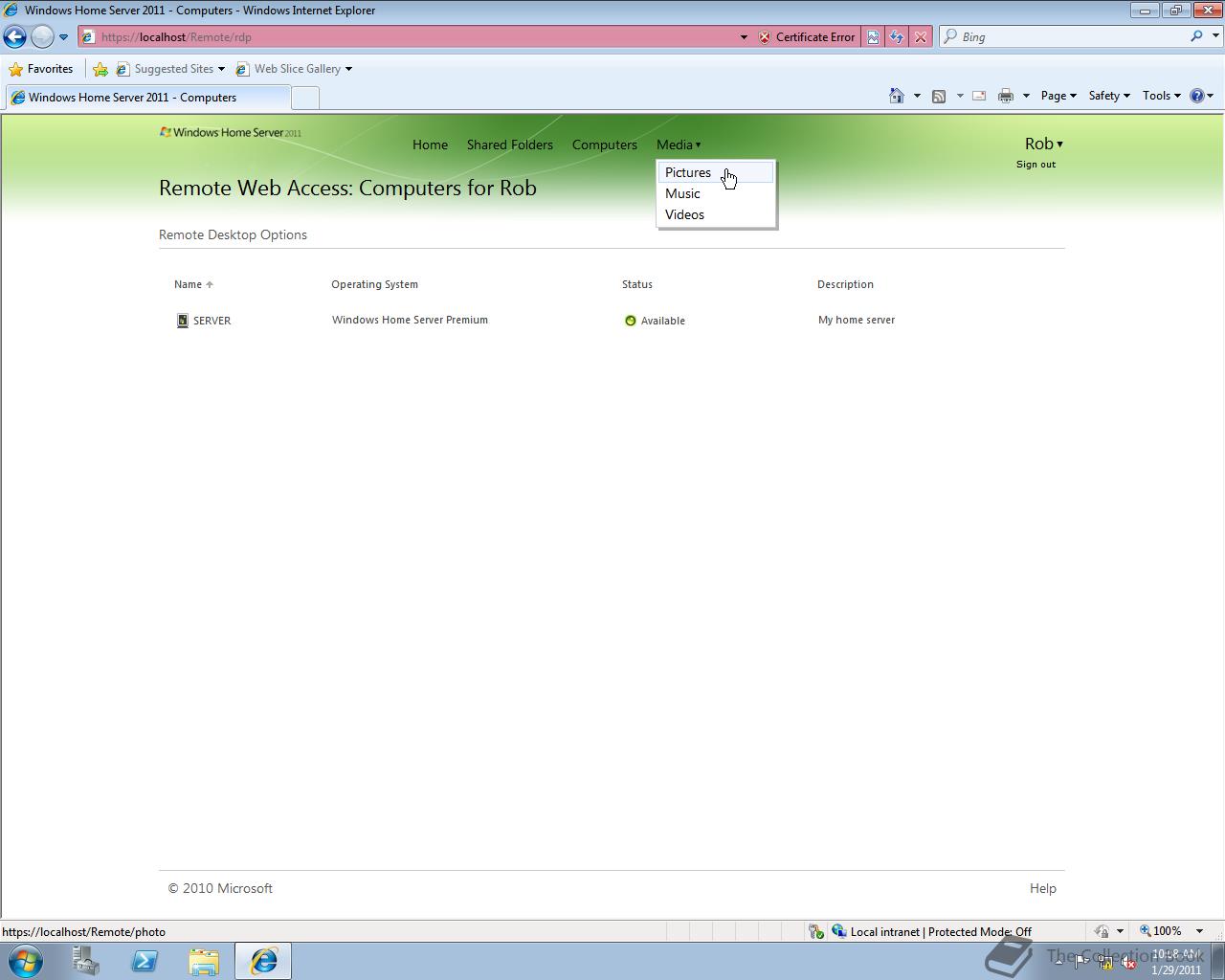Screen dimensions: 1225x980
Task: Launch Server Manager from the taskbar
Action: [85, 961]
